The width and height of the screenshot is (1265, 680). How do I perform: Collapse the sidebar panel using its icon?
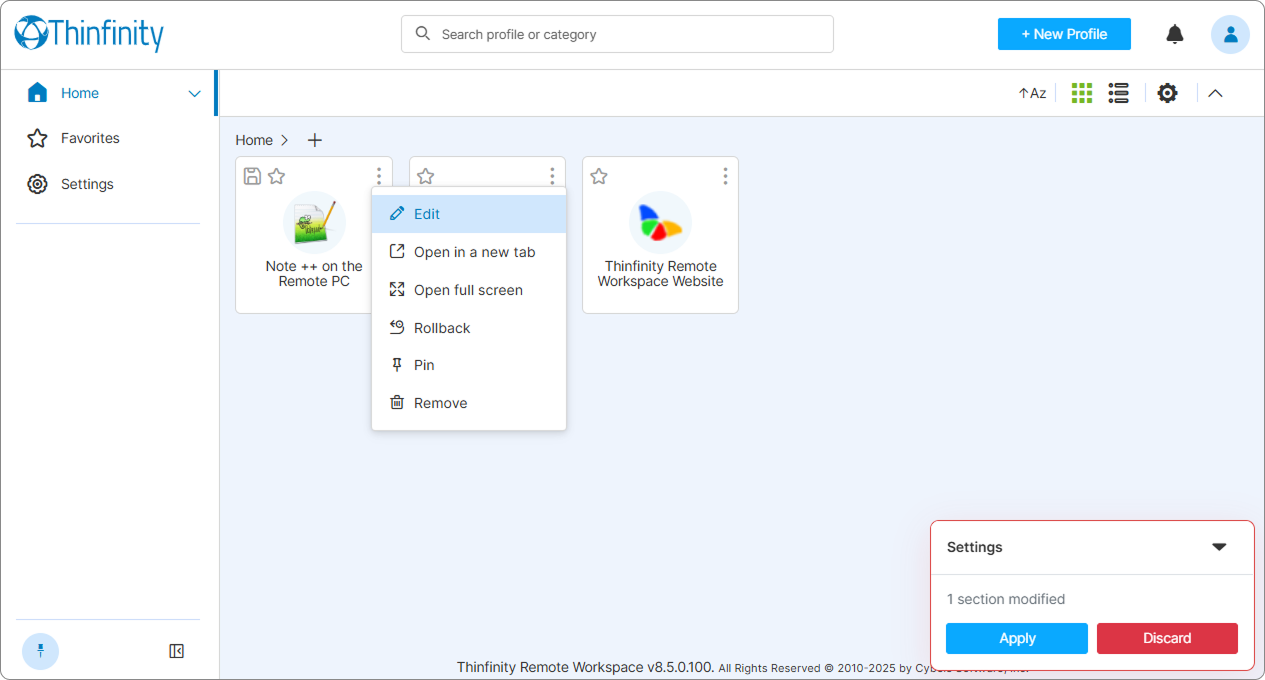pyautogui.click(x=176, y=651)
